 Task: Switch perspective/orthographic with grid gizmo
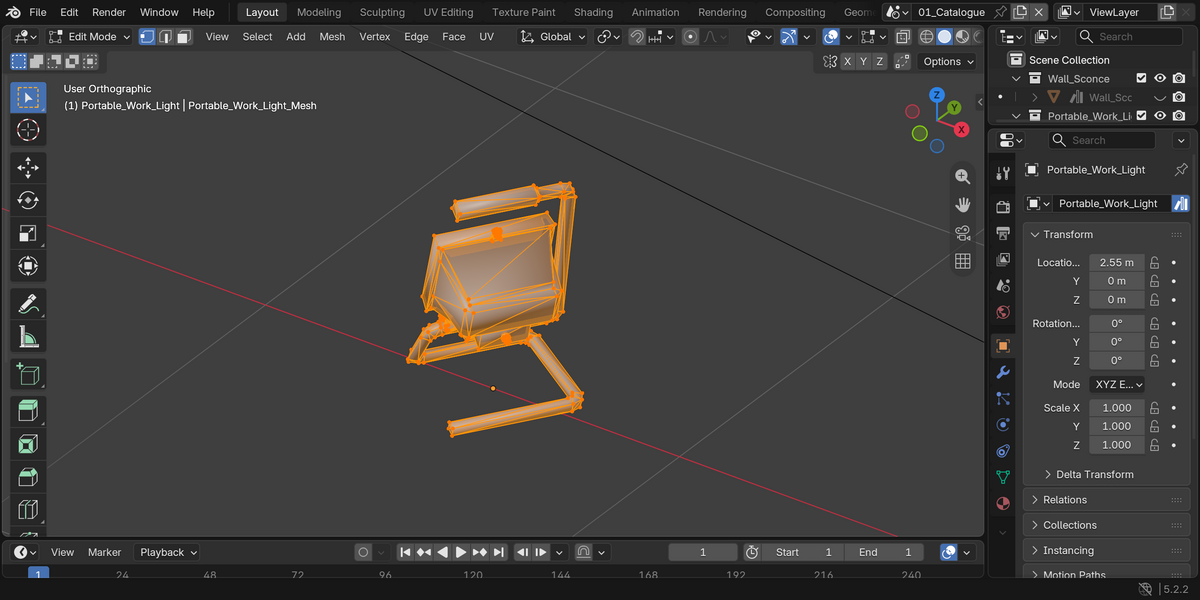[963, 261]
